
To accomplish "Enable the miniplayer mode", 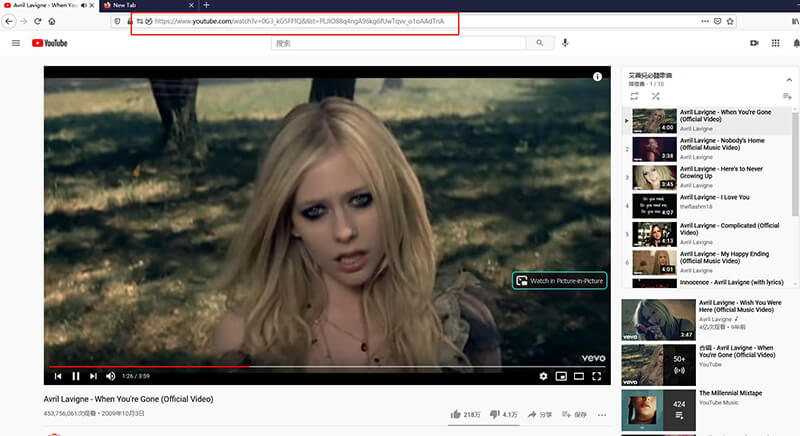I will pos(561,376).
